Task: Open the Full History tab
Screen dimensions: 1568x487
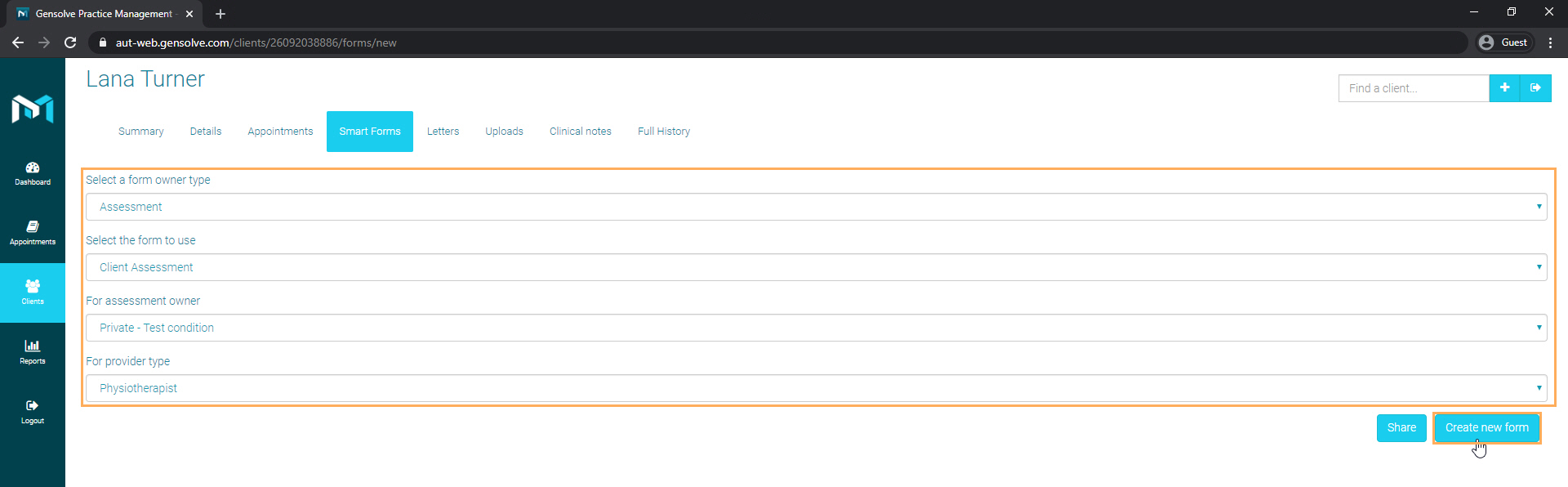Action: (x=664, y=132)
